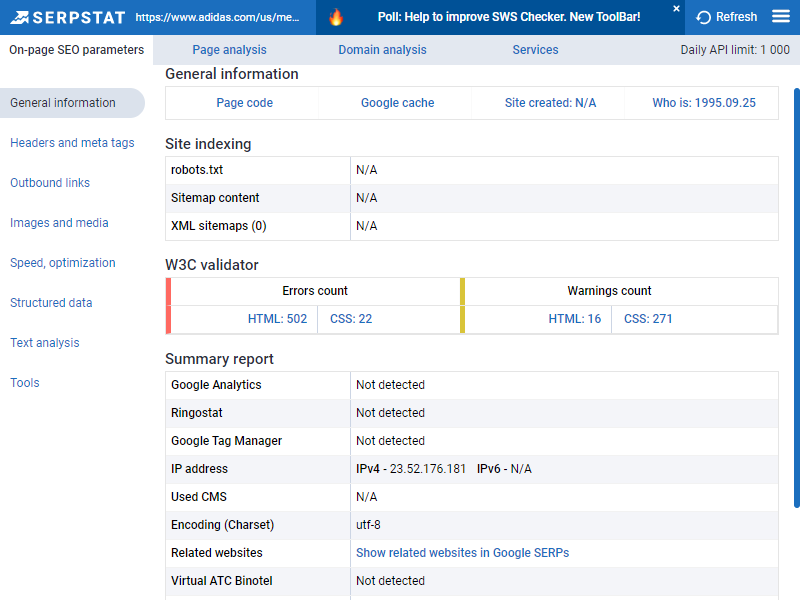Click the robots.txt row label
The height and width of the screenshot is (600, 800).
coord(197,170)
